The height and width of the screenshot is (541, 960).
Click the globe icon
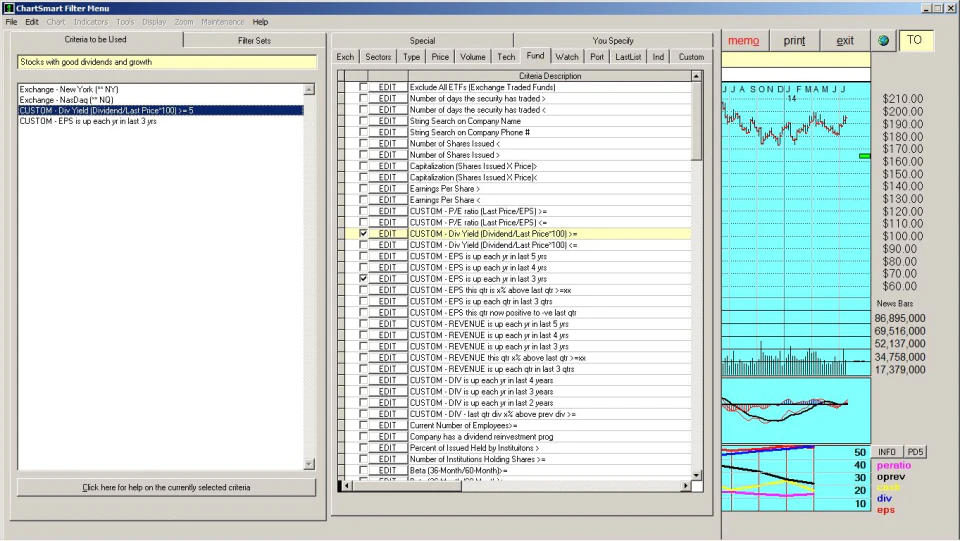883,40
